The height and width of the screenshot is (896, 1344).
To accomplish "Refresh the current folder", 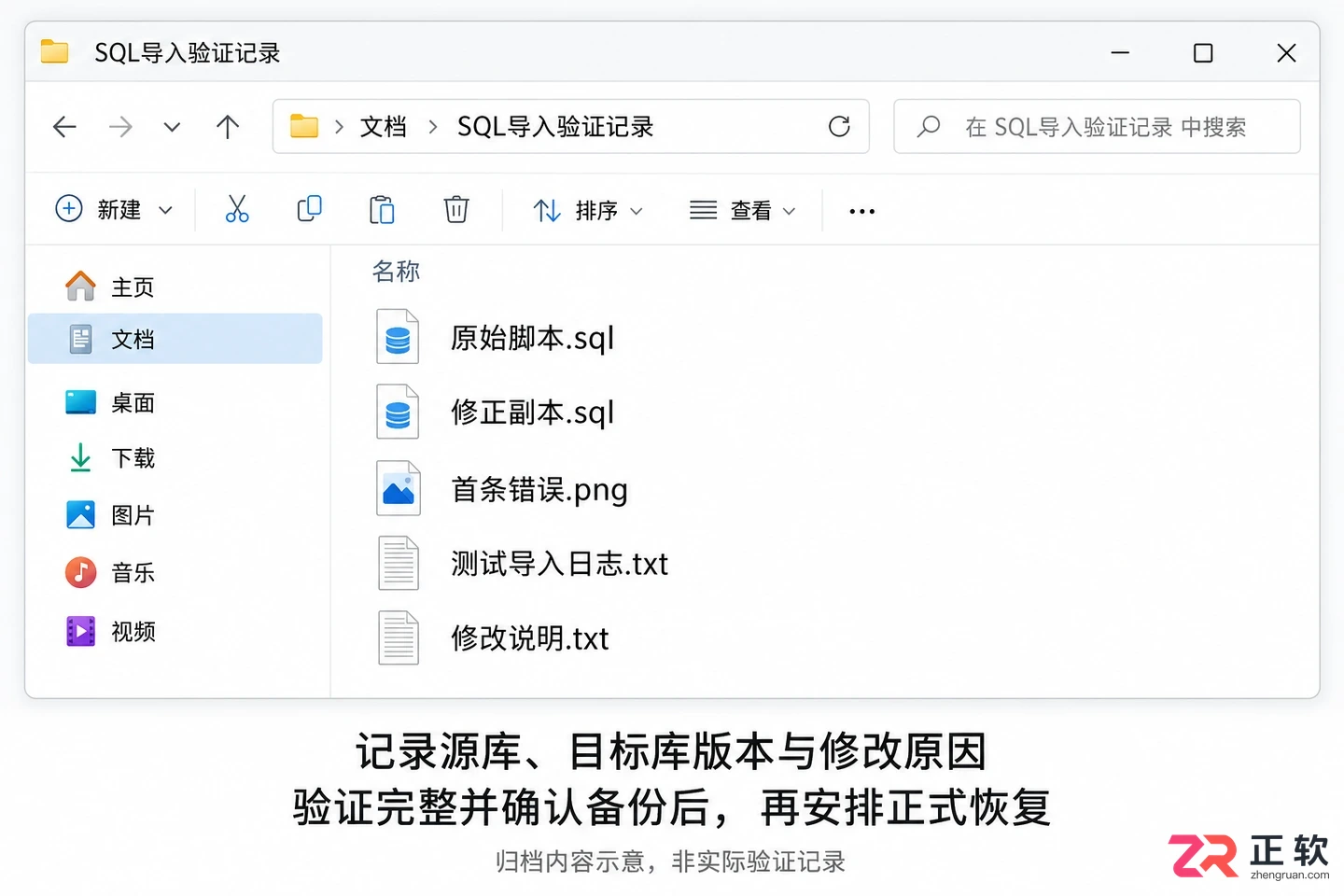I will [839, 126].
